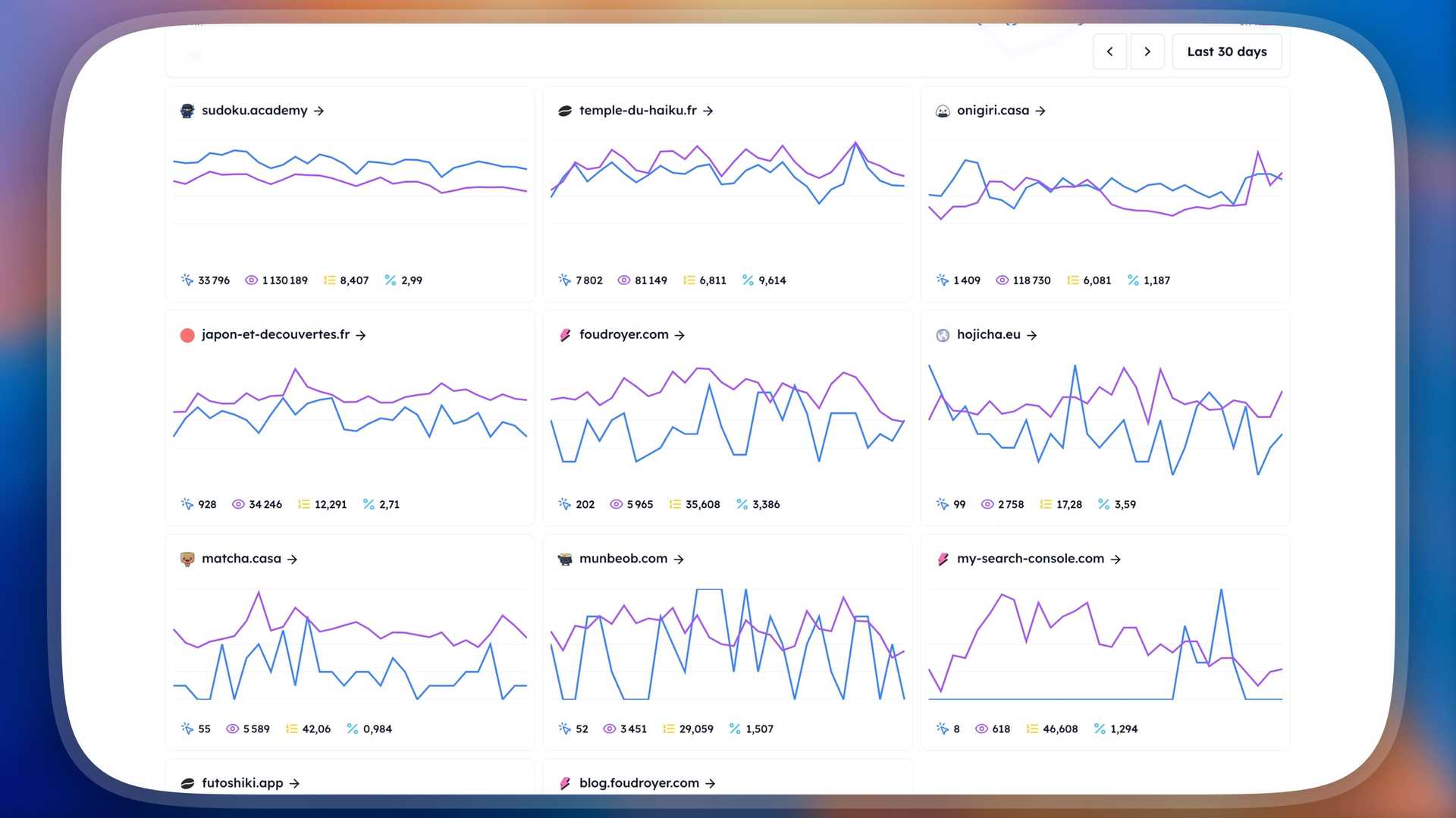This screenshot has height=818, width=1456.
Task: Click the 35,608 position value
Action: click(703, 505)
